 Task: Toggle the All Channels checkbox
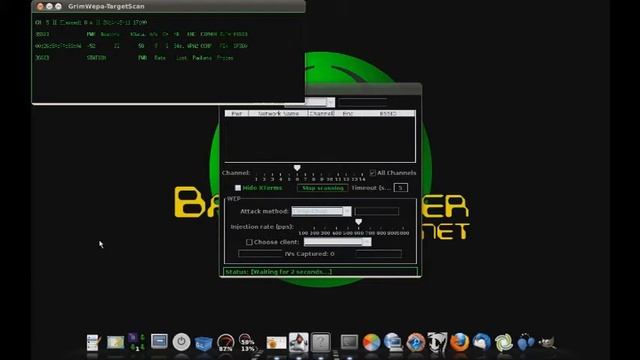click(x=372, y=173)
